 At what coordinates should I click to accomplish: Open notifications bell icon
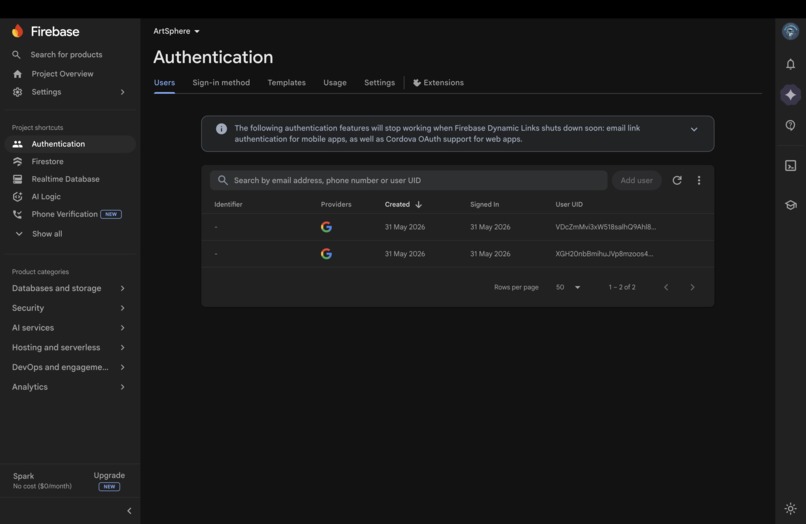[791, 64]
